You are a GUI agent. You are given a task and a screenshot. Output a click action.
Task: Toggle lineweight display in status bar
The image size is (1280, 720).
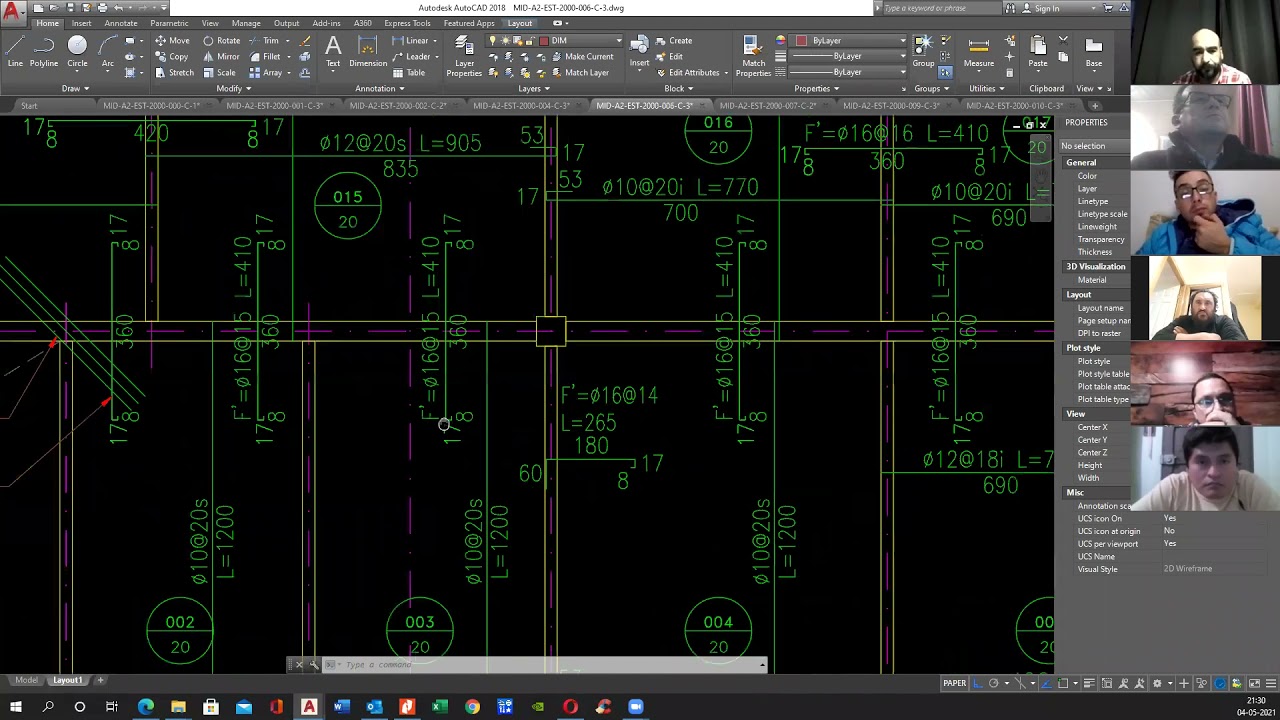click(1089, 684)
